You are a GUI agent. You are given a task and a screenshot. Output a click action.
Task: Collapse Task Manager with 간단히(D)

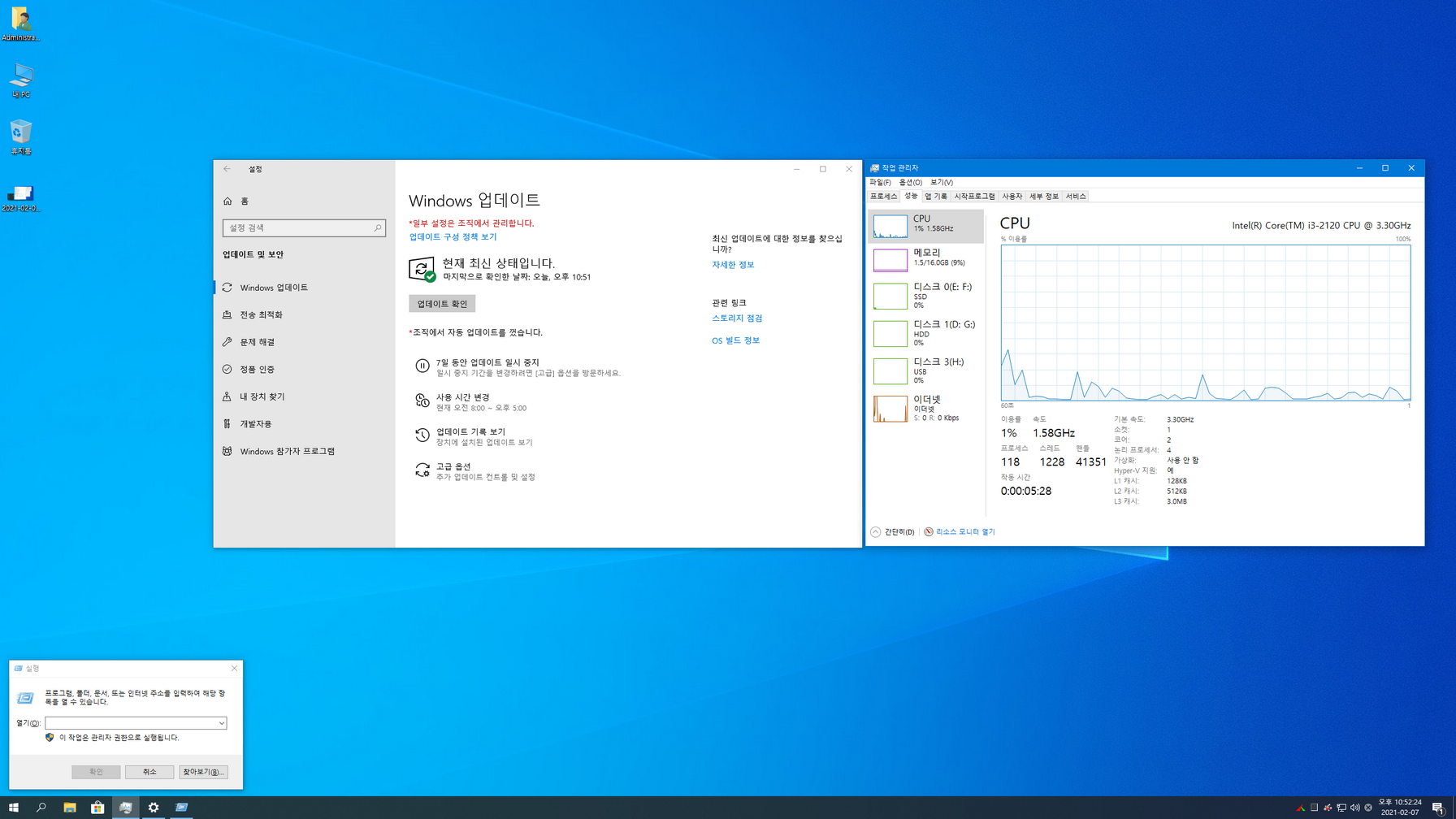892,532
